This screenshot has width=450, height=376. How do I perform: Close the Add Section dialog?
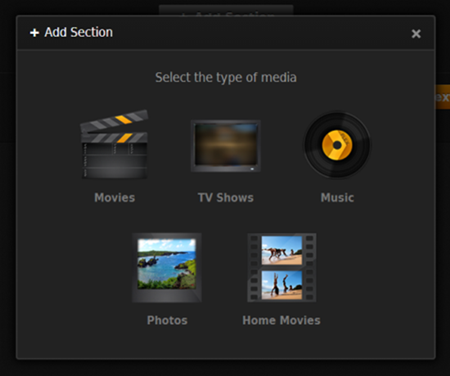pyautogui.click(x=416, y=33)
